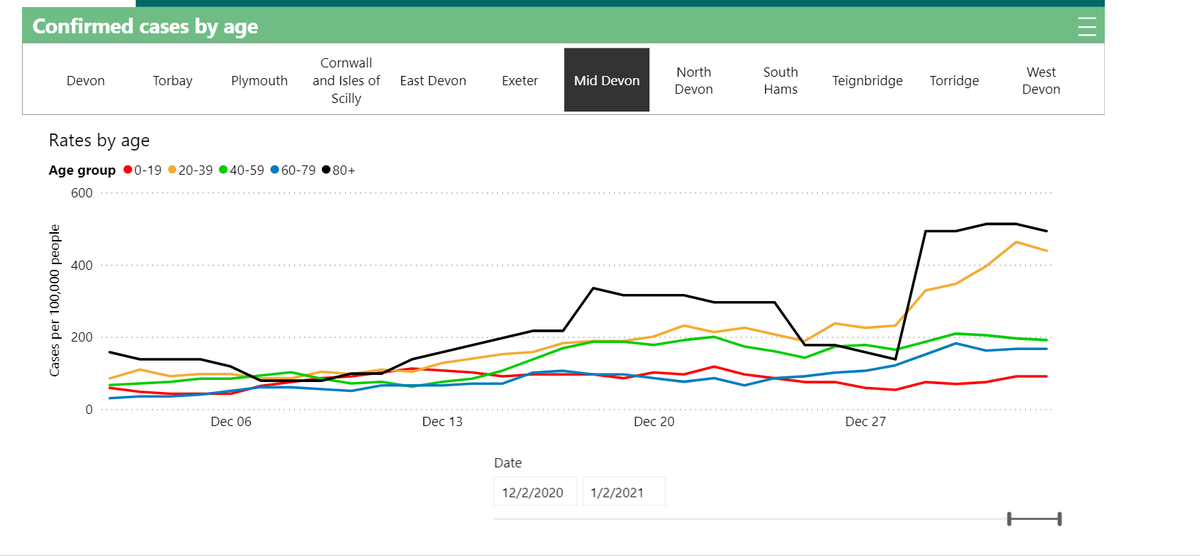The image size is (1200, 556).
Task: Click the black 80+ legend marker
Action: coord(327,170)
